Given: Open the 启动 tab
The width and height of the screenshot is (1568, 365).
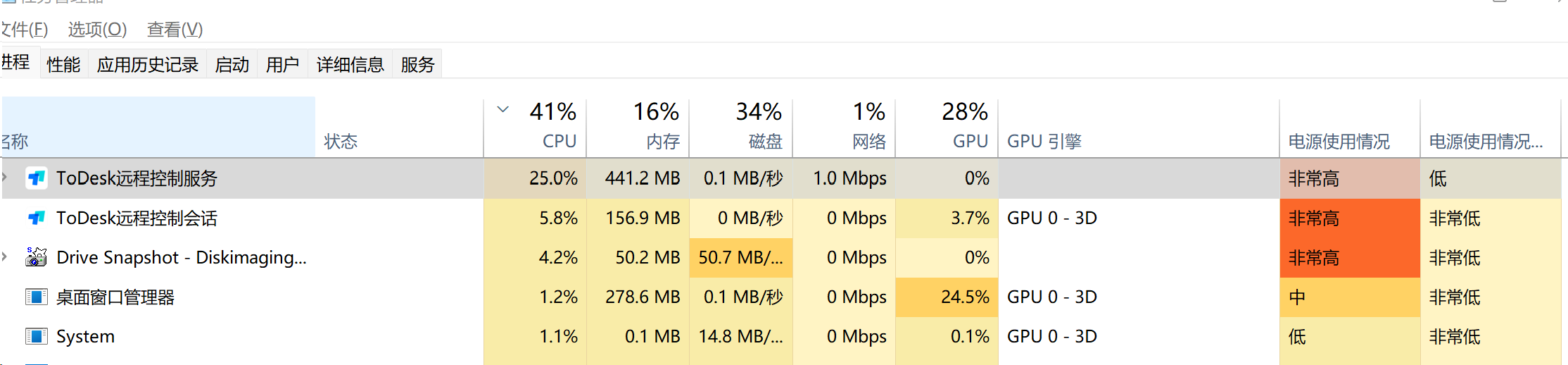Looking at the screenshot, I should [x=232, y=65].
